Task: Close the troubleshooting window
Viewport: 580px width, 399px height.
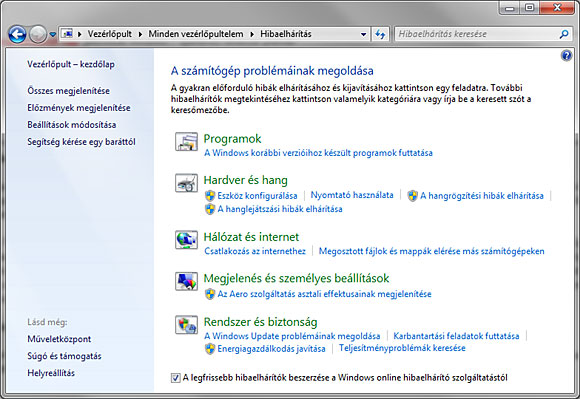Action: pos(557,8)
